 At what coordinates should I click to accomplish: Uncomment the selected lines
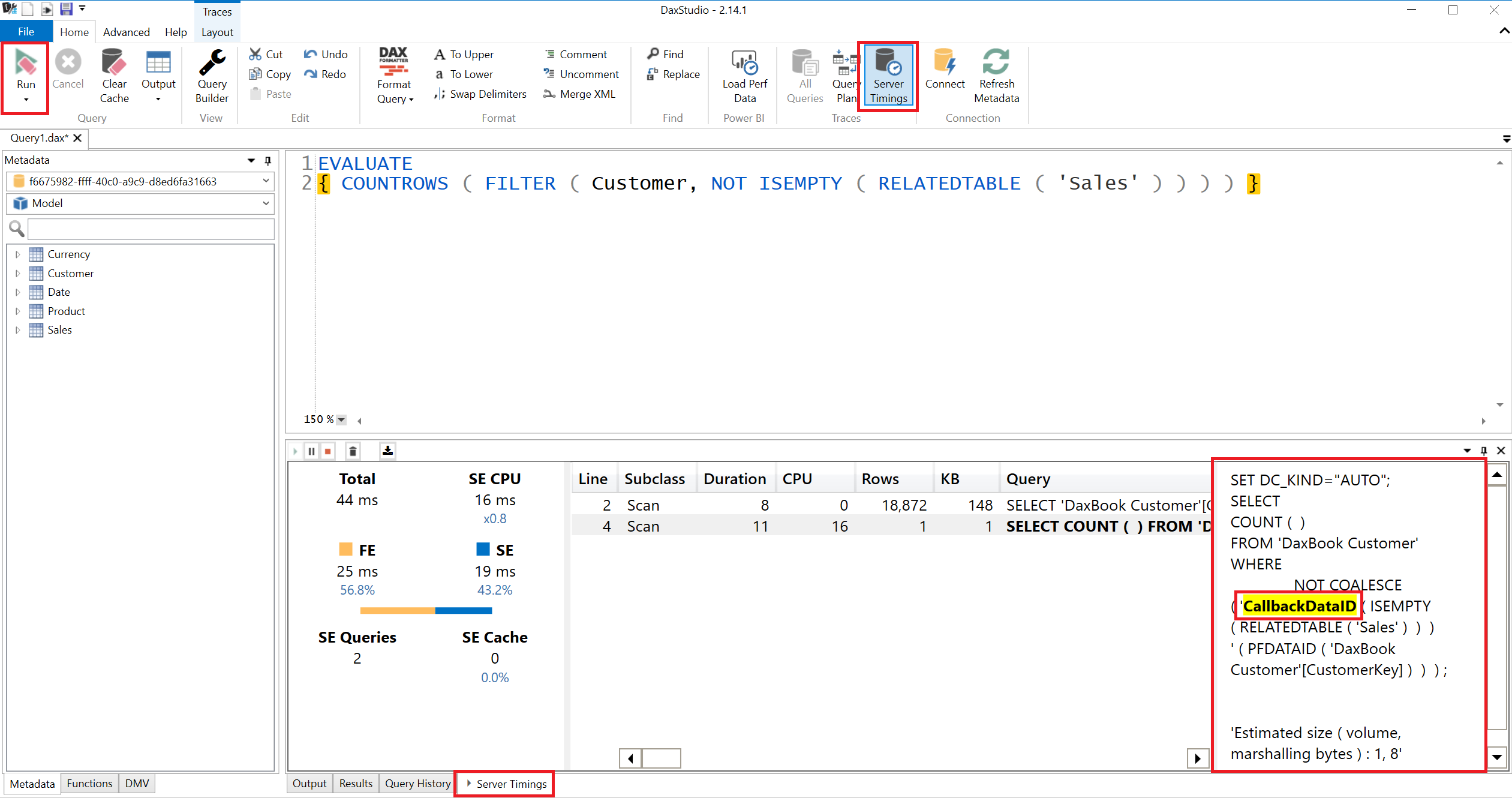(581, 74)
